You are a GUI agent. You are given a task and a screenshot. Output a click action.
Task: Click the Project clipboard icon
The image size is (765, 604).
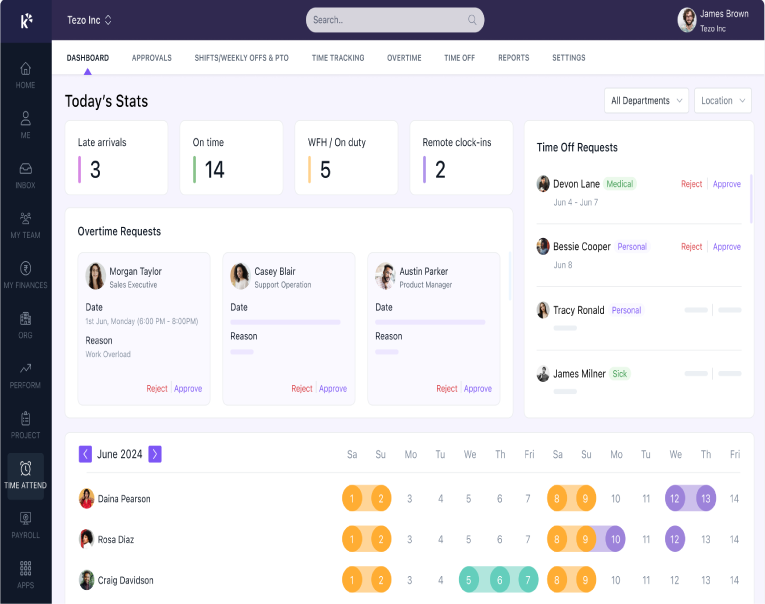tap(25, 424)
